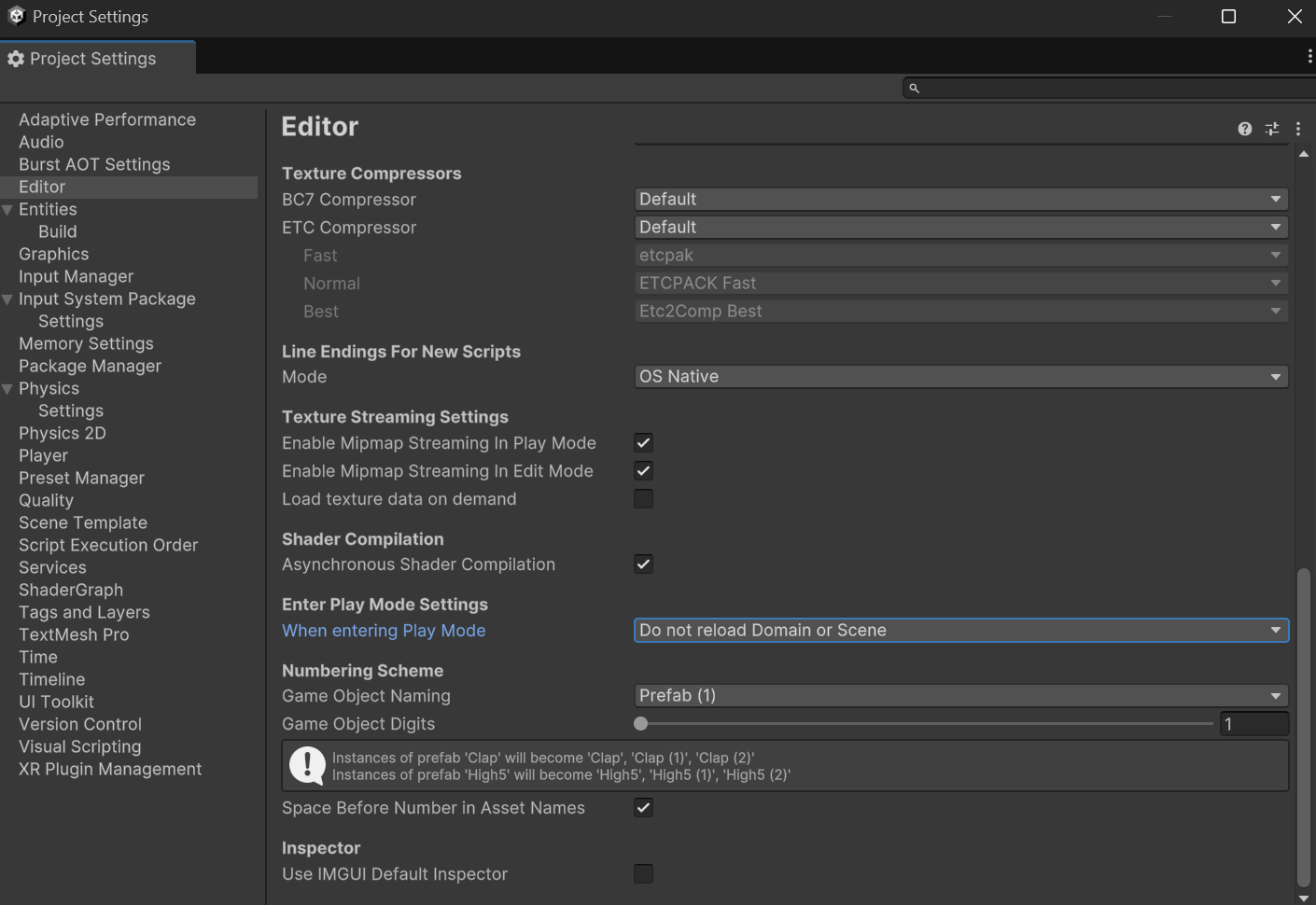
Task: Click the When entering Play Mode link
Action: tap(384, 631)
